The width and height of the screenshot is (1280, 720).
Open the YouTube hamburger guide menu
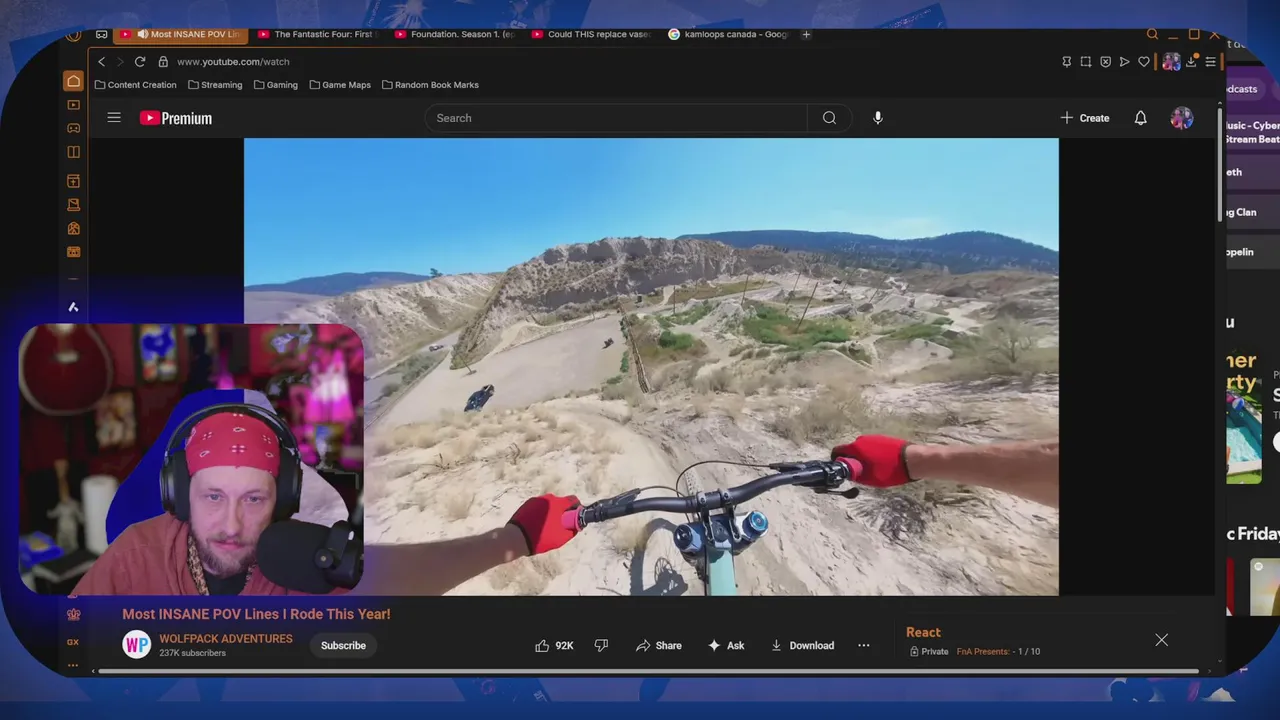(114, 118)
